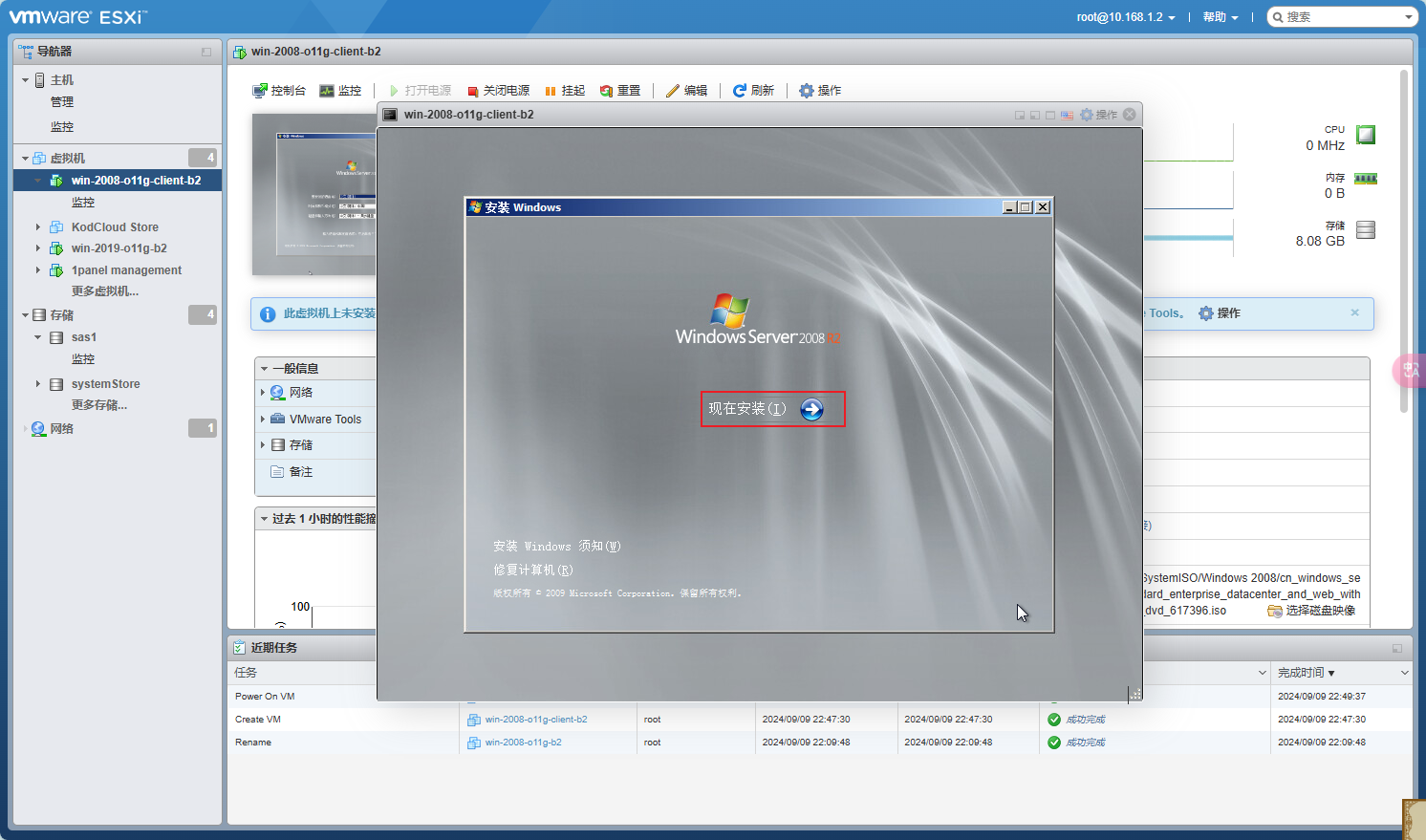Click the 监控 button in the VM toolbar
This screenshot has width=1426, height=840.
(340, 91)
